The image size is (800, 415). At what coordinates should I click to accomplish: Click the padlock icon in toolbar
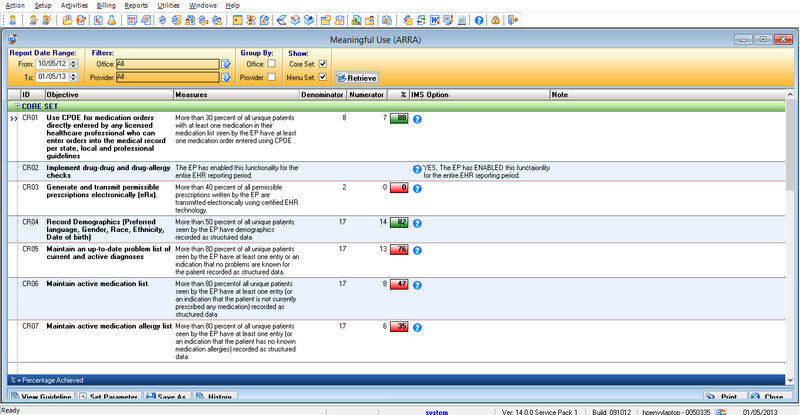click(x=496, y=19)
